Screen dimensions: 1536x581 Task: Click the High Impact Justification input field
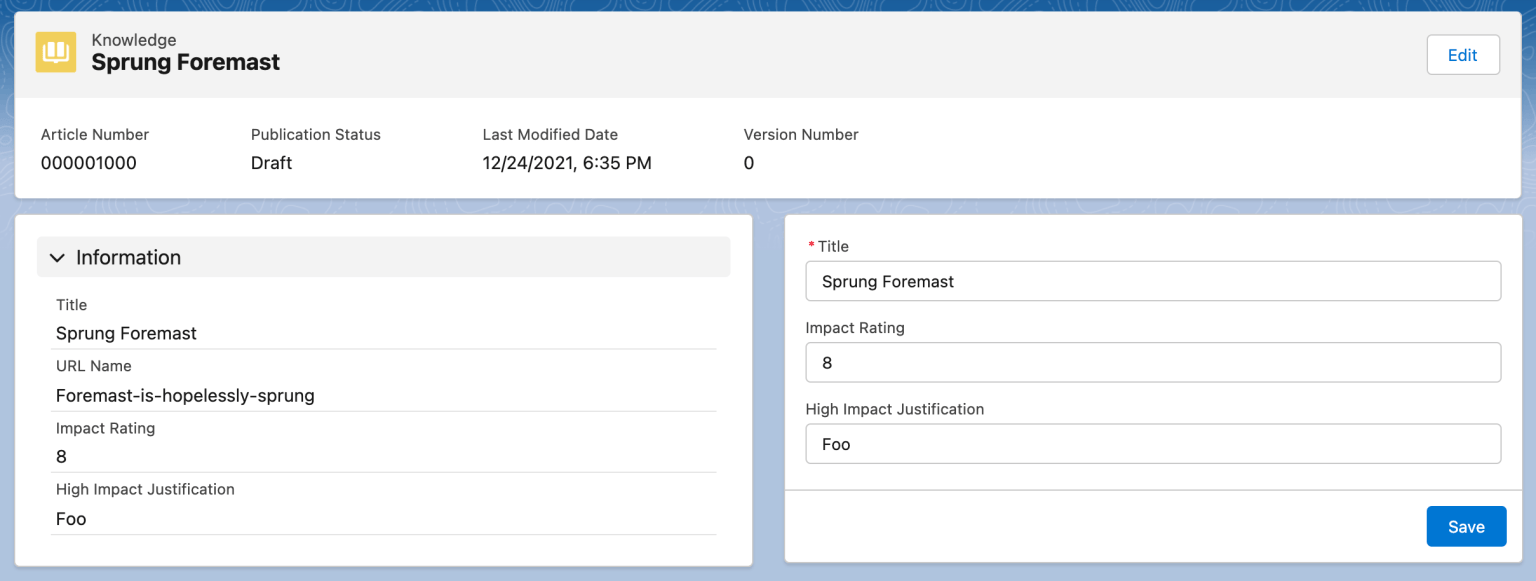1153,444
